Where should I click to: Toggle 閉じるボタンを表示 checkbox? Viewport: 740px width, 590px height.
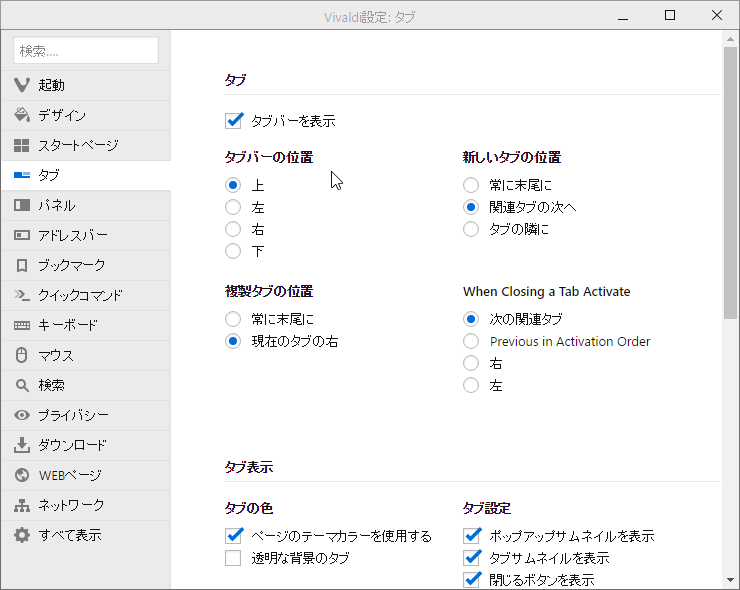(x=472, y=580)
